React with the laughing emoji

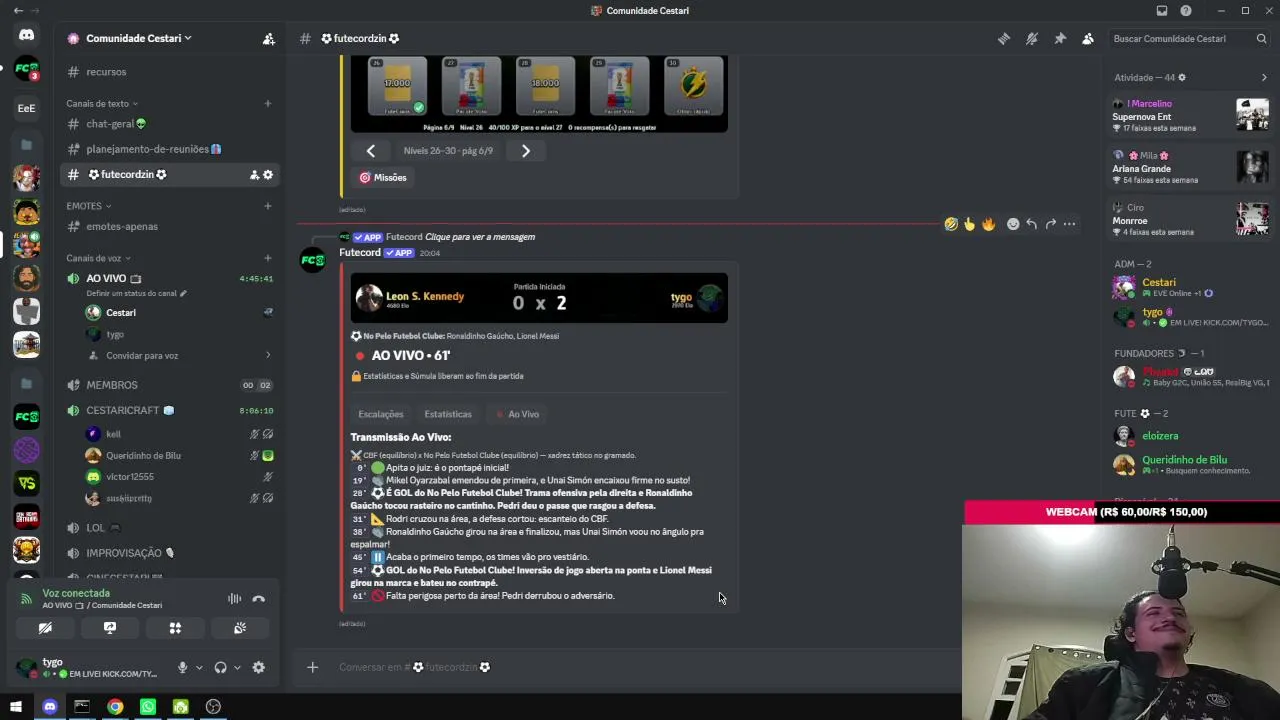coord(950,224)
